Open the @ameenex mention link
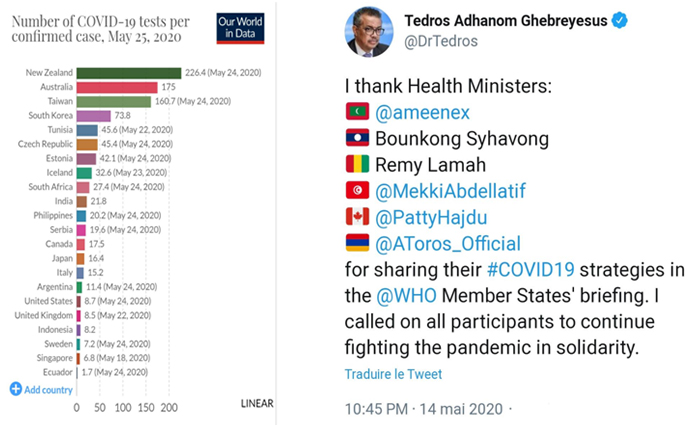Screen dimensions: 700x427 click(422, 113)
